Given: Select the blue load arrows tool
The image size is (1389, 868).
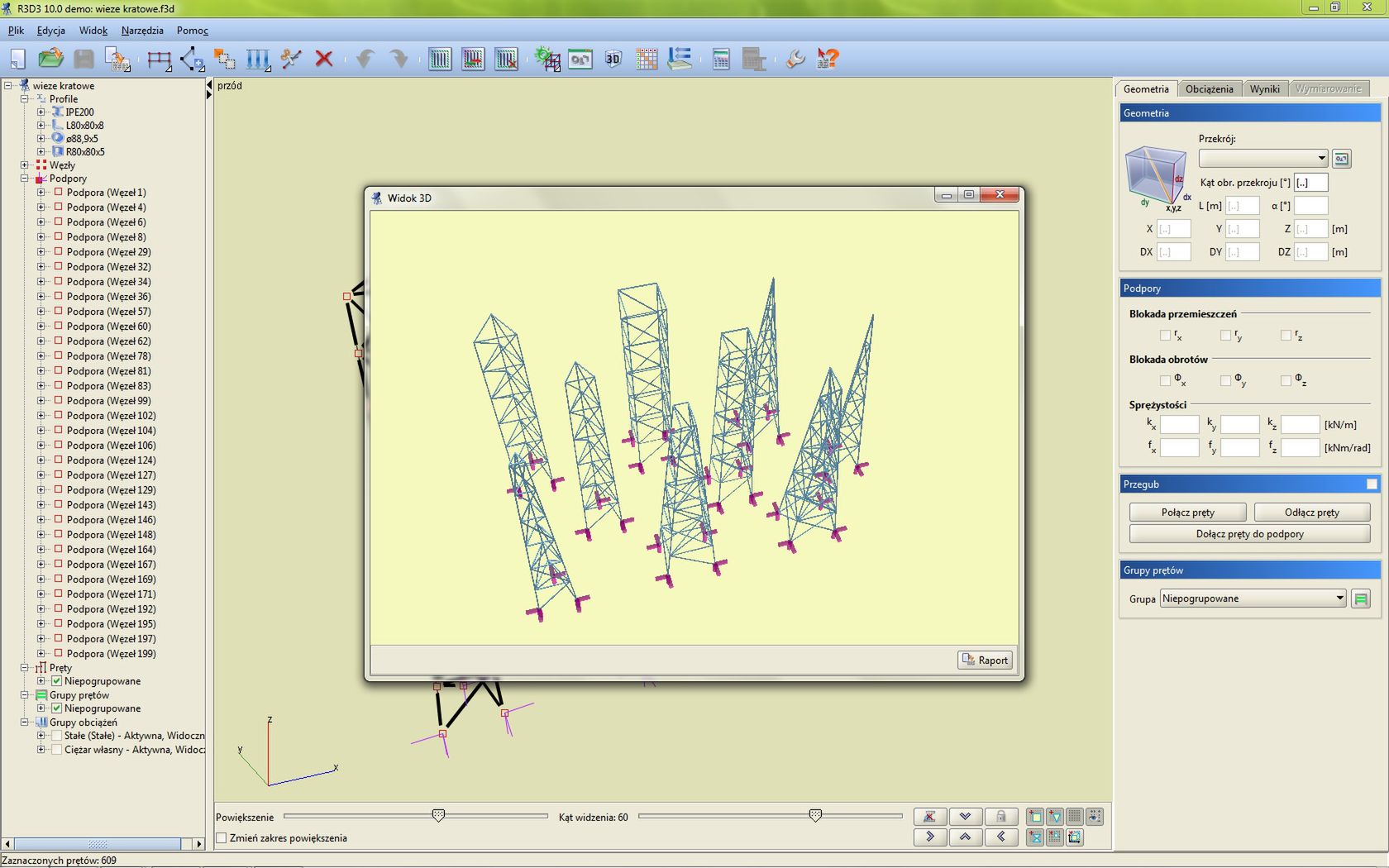Looking at the screenshot, I should (258, 59).
